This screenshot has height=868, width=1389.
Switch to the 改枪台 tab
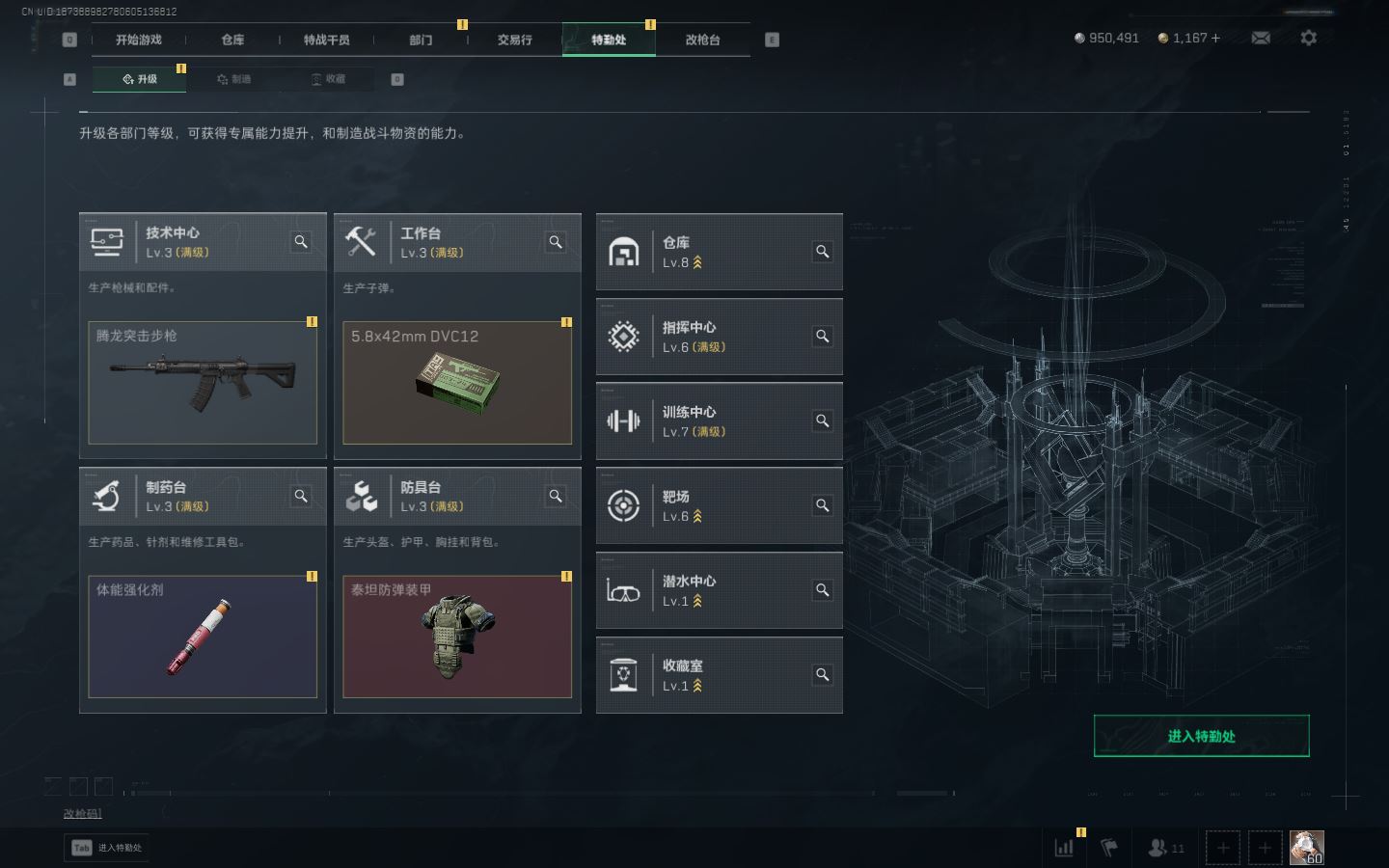[702, 40]
